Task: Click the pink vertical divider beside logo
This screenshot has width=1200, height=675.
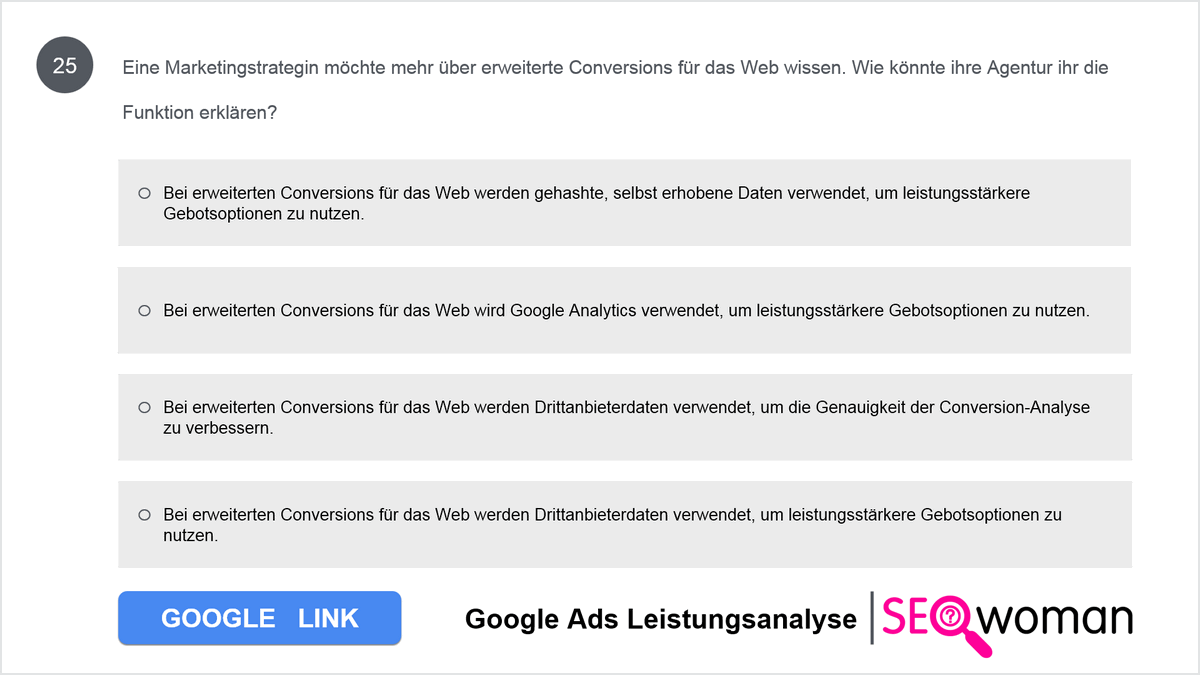Action: (873, 618)
